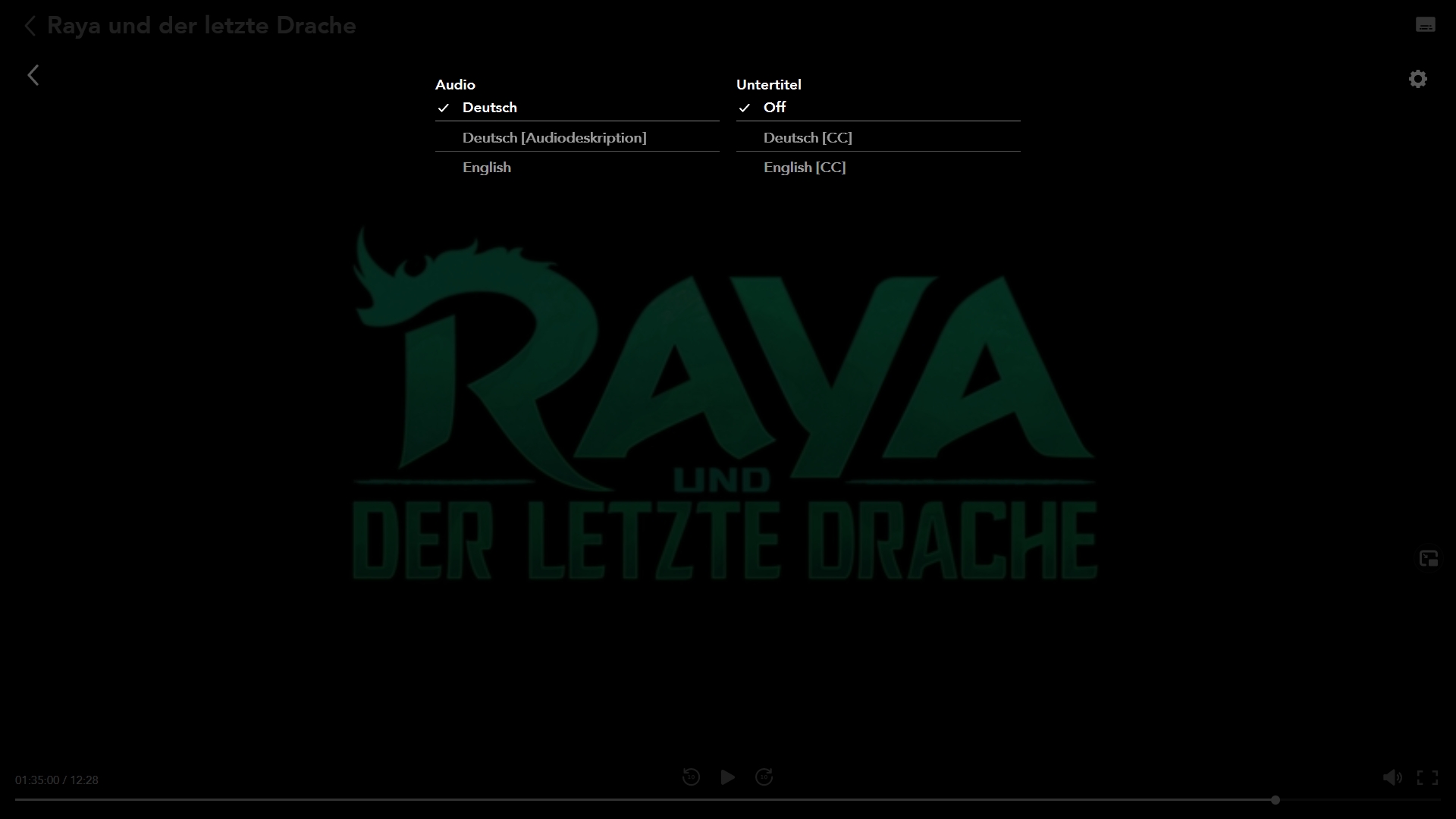Rewind 10 seconds
The image size is (1456, 819).
pyautogui.click(x=691, y=777)
